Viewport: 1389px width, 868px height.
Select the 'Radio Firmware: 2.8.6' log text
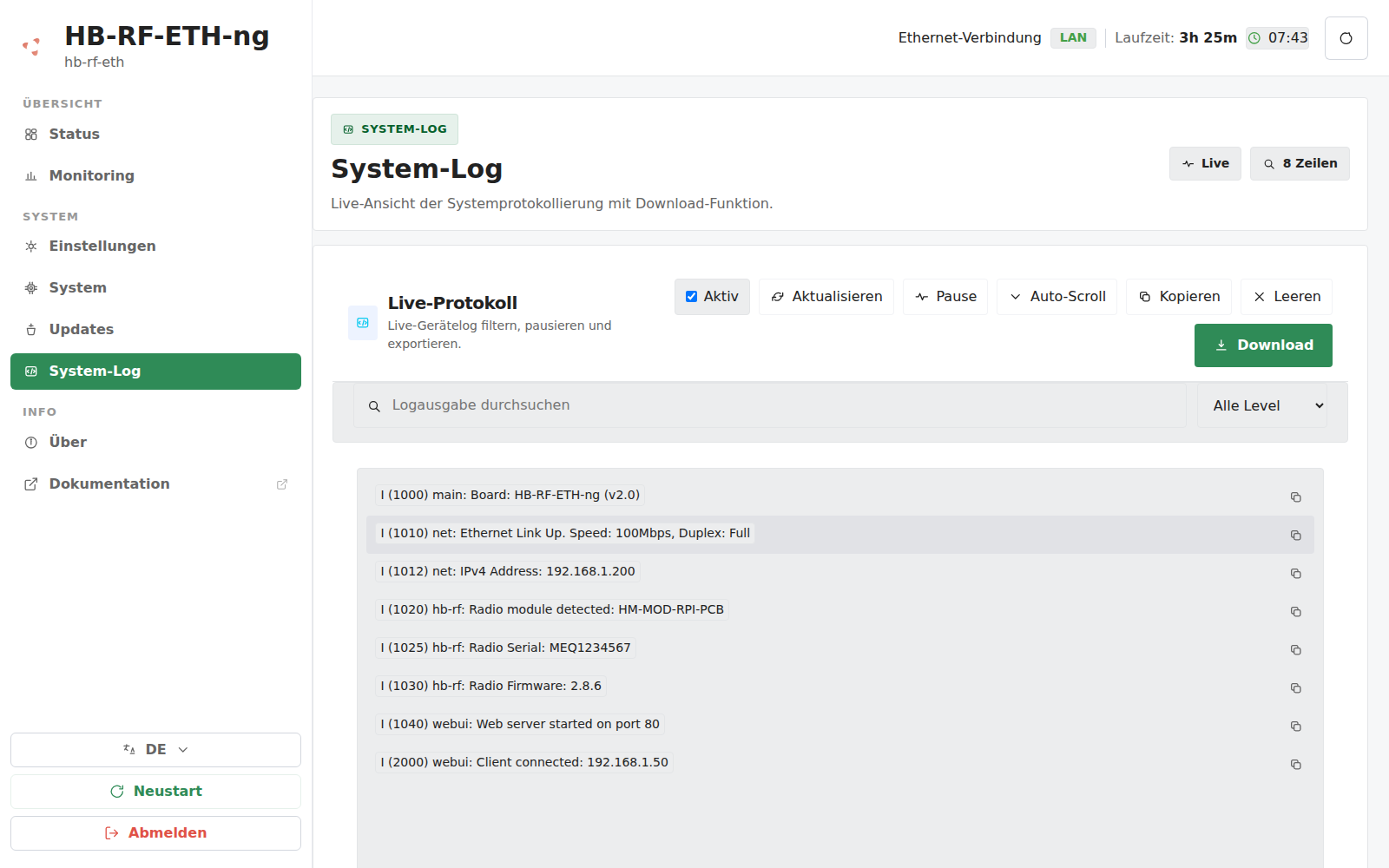pyautogui.click(x=490, y=686)
